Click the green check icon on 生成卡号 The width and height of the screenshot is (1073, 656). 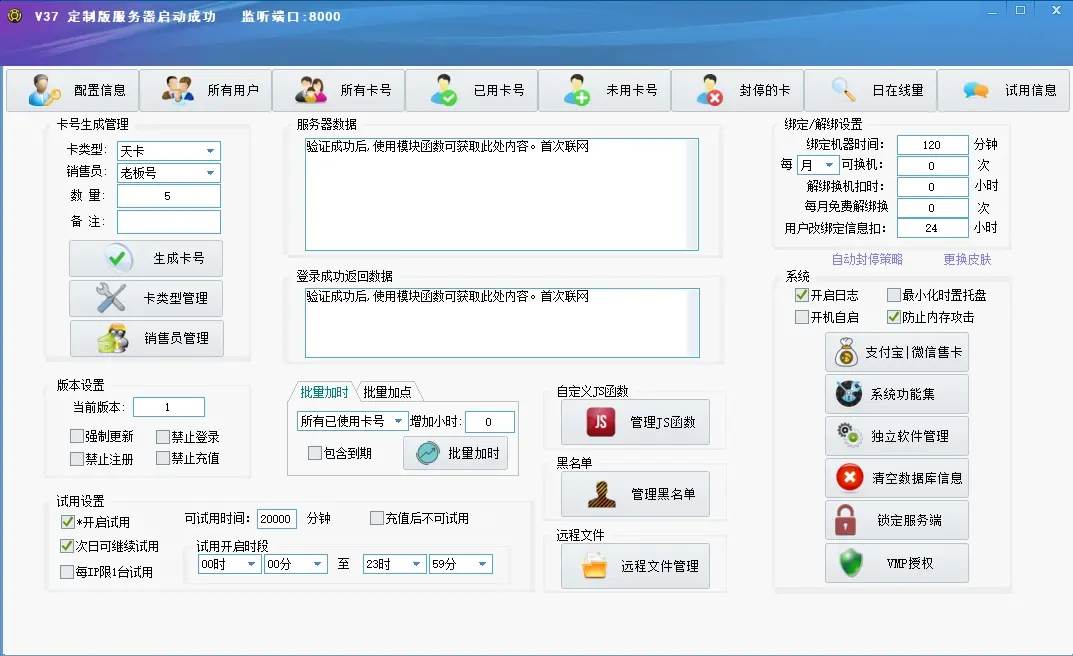(x=117, y=258)
